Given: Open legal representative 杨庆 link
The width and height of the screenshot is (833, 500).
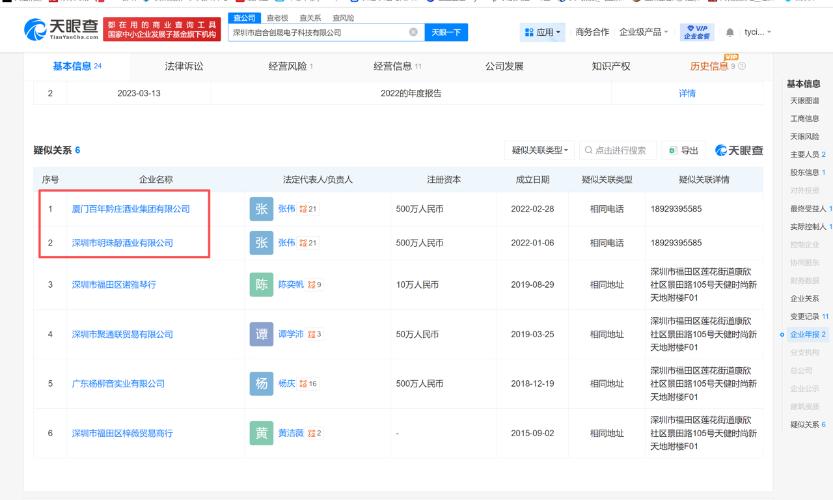Looking at the screenshot, I should (x=286, y=384).
